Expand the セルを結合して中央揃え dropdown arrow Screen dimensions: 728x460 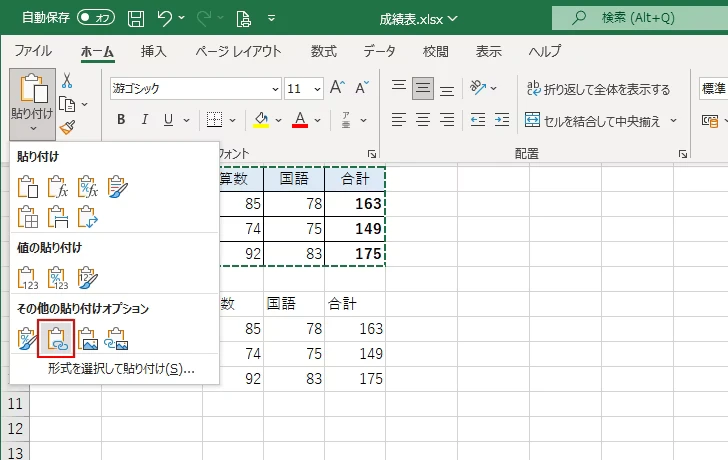pos(674,121)
